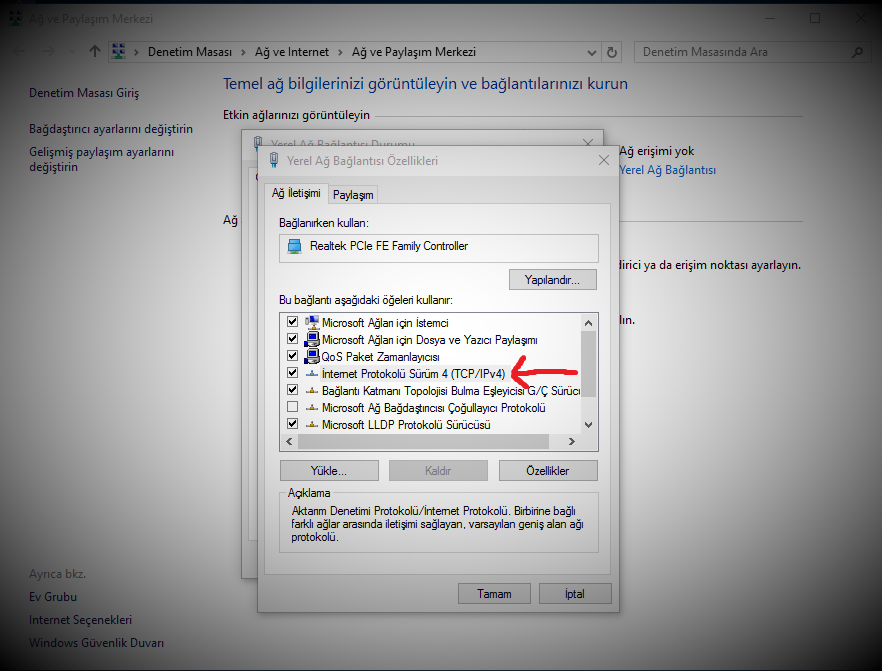Click the list's scroll up arrow
Image resolution: width=882 pixels, height=671 pixels.
click(x=588, y=323)
